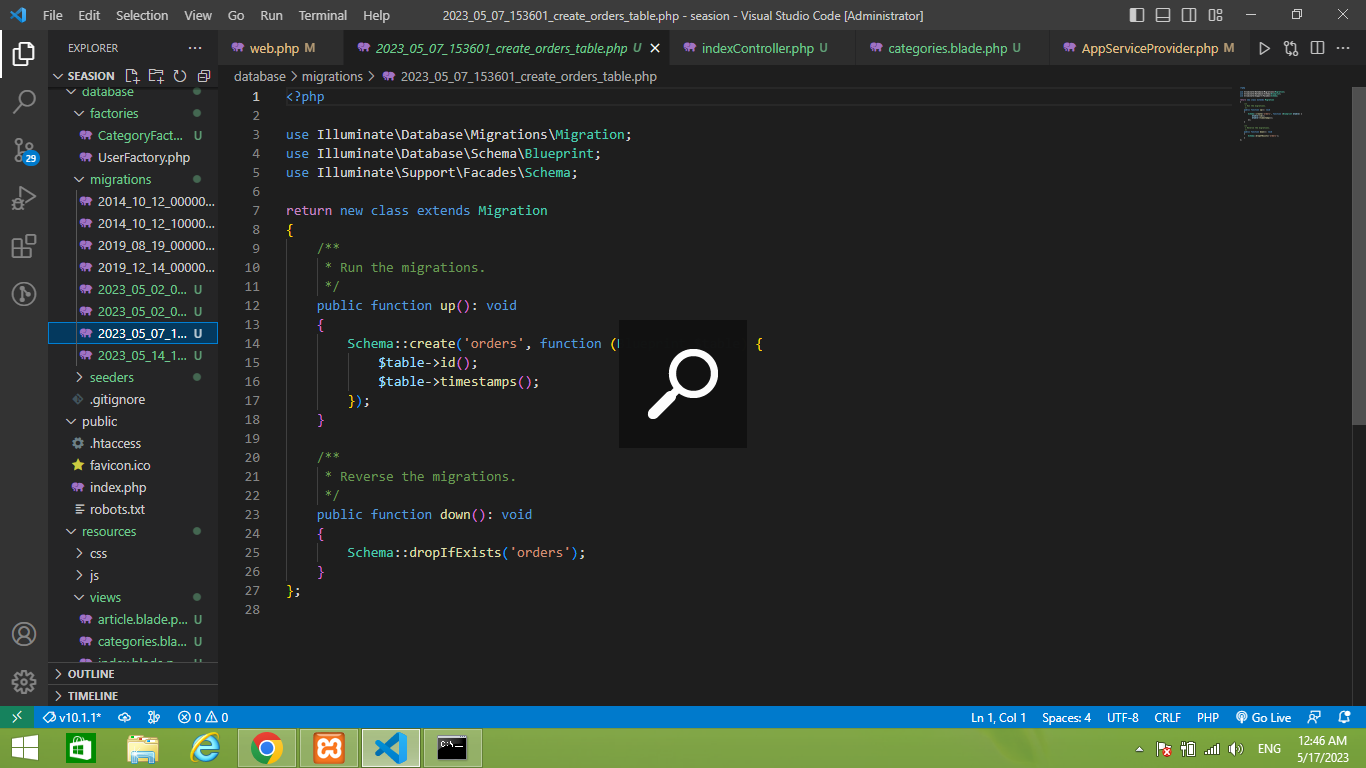Refresh the Explorer file tree
The height and width of the screenshot is (768, 1366).
[180, 76]
